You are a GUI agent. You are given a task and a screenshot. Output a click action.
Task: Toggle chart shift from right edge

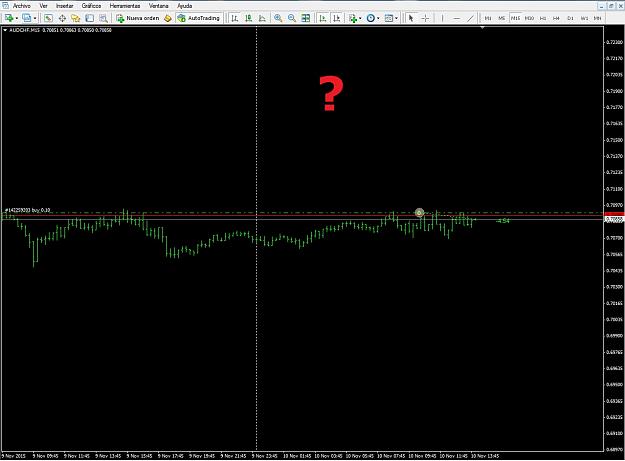pyautogui.click(x=337, y=18)
